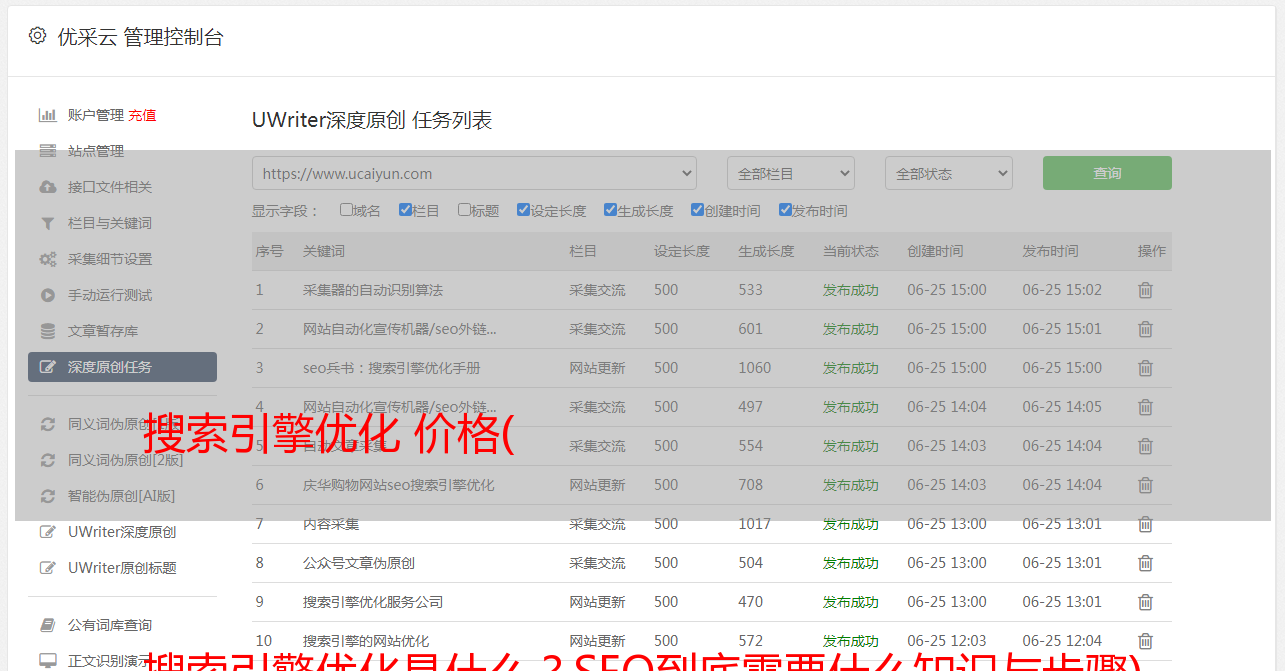Image resolution: width=1285 pixels, height=671 pixels.
Task: Click the 序号 column header
Action: [270, 251]
